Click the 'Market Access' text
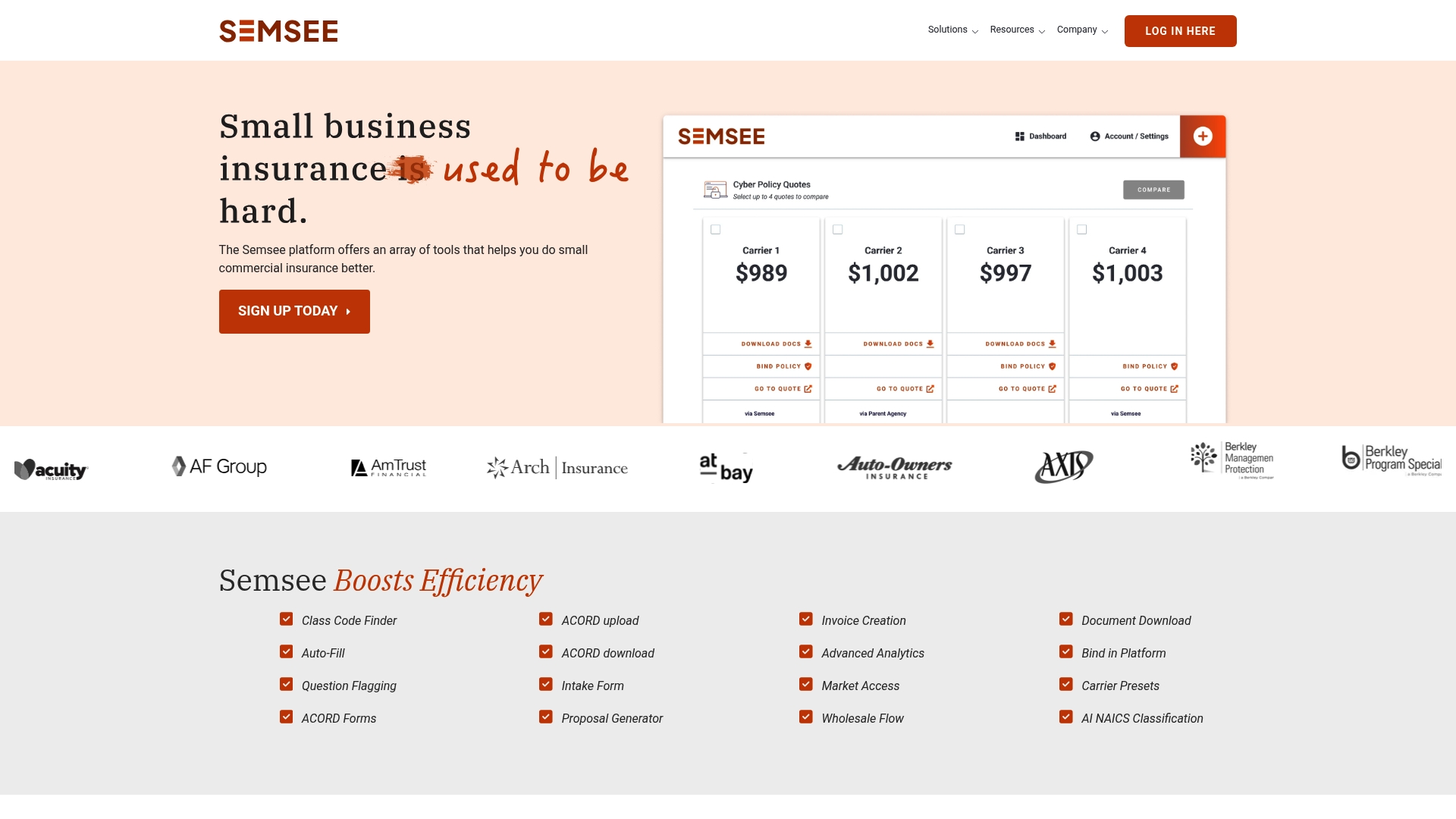The image size is (1456, 819). coord(860,686)
